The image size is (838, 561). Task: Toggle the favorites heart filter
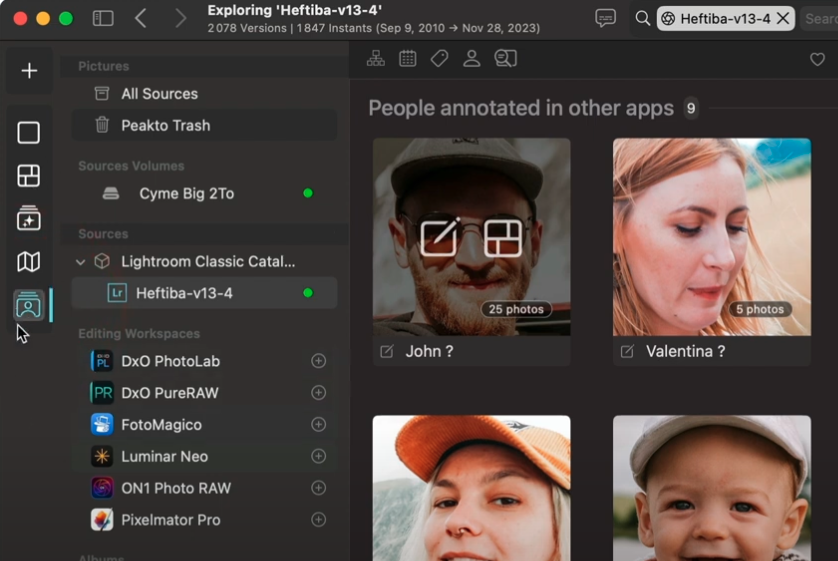pyautogui.click(x=817, y=59)
